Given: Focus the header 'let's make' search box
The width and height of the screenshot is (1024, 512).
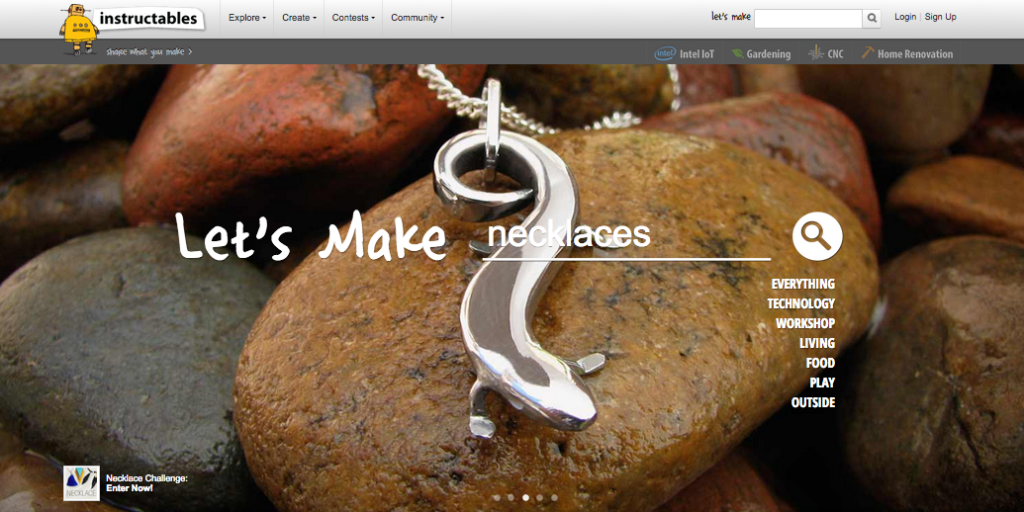Looking at the screenshot, I should click(x=808, y=18).
